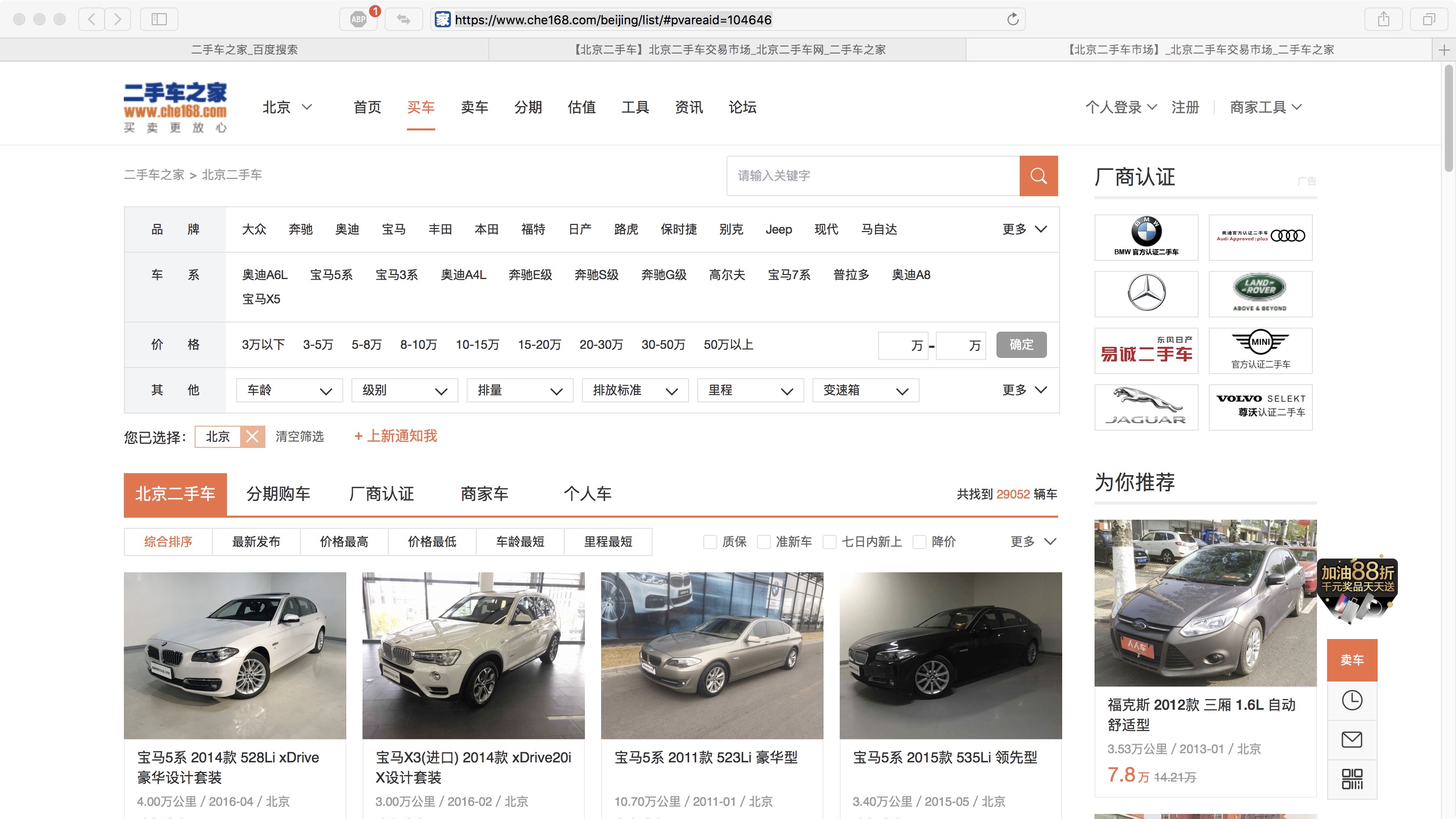Tick the 降价 price drop checkbox
The height and width of the screenshot is (819, 1456).
tap(920, 541)
